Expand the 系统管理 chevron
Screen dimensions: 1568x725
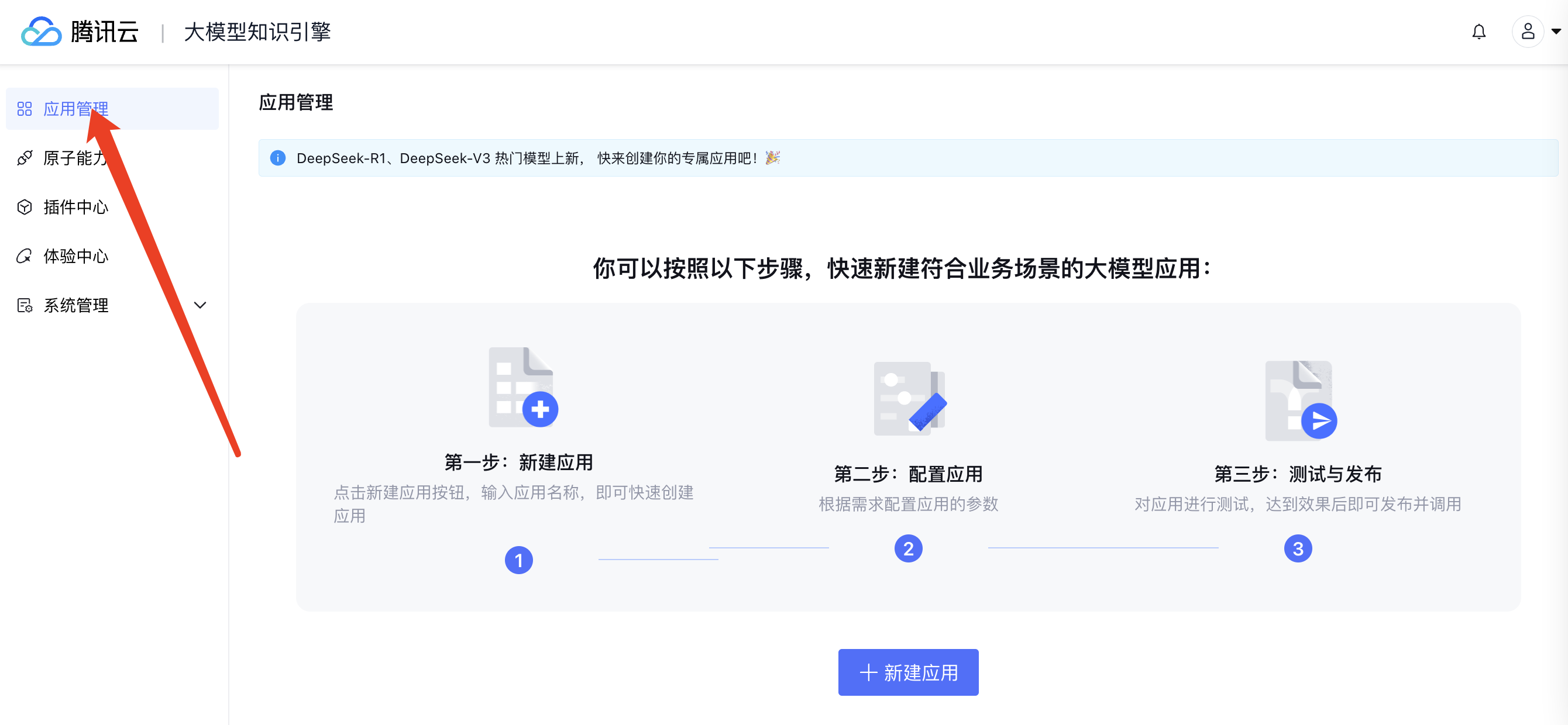pyautogui.click(x=200, y=305)
